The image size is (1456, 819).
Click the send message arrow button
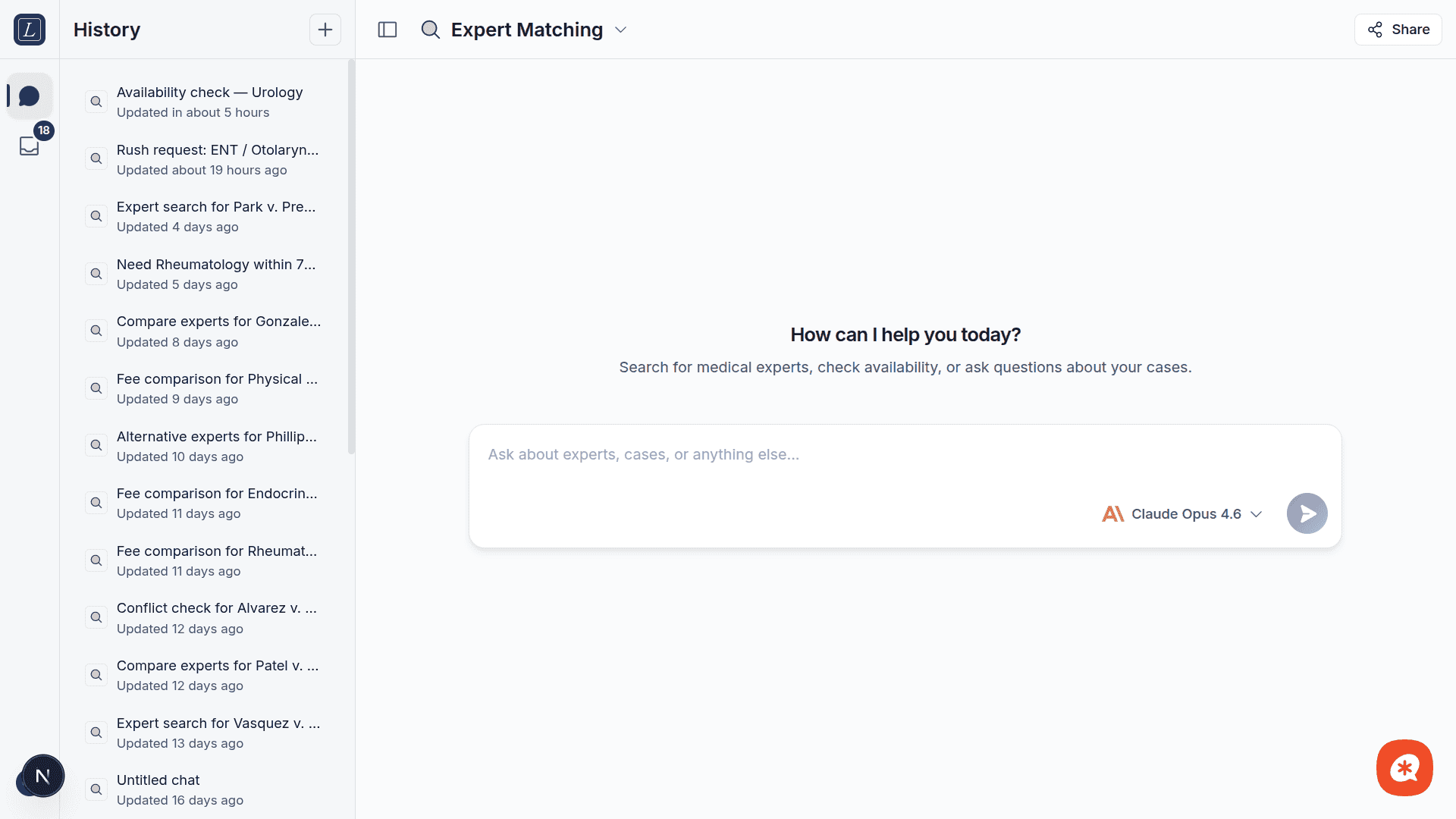click(x=1307, y=513)
